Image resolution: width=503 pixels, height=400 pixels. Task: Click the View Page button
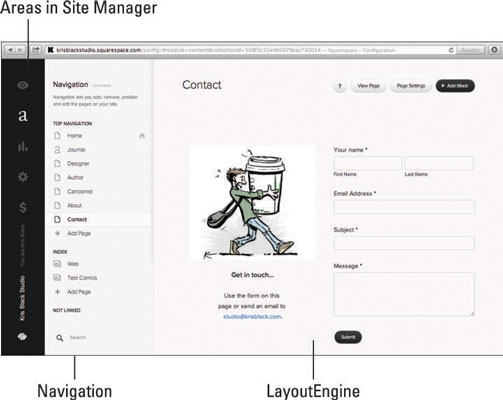pos(368,86)
